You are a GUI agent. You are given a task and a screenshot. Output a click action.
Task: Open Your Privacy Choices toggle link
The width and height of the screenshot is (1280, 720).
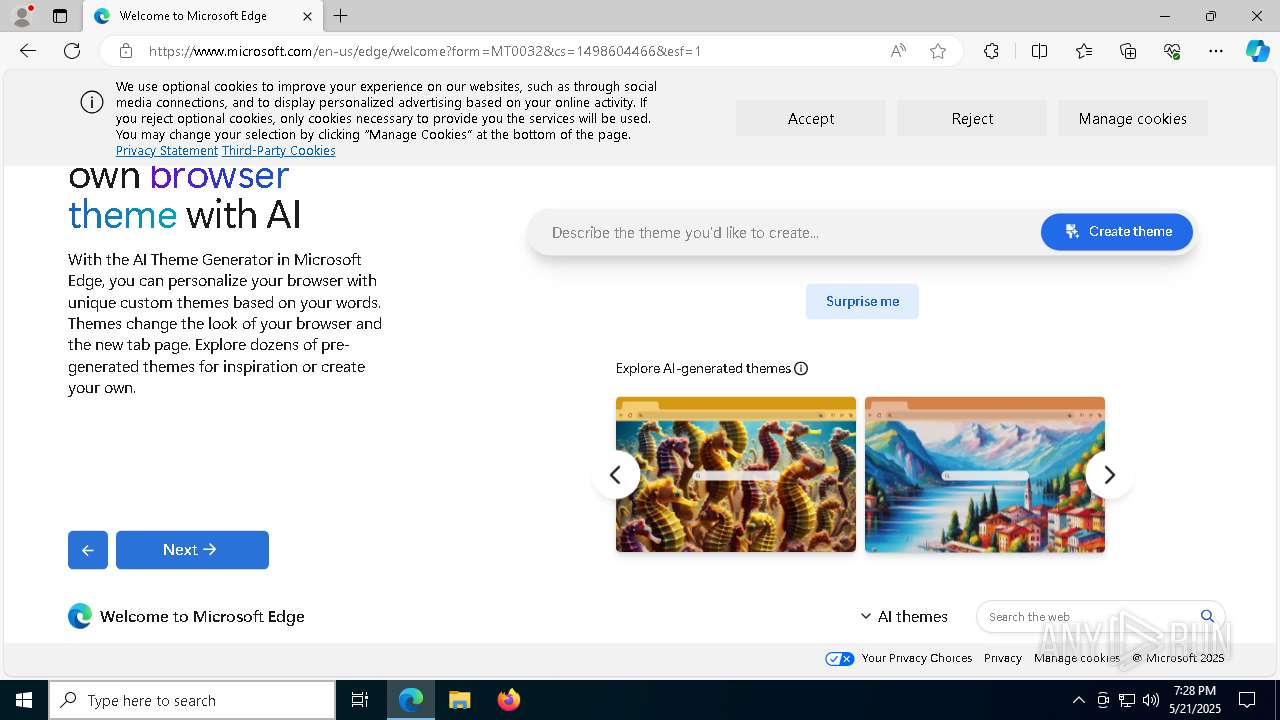point(898,658)
